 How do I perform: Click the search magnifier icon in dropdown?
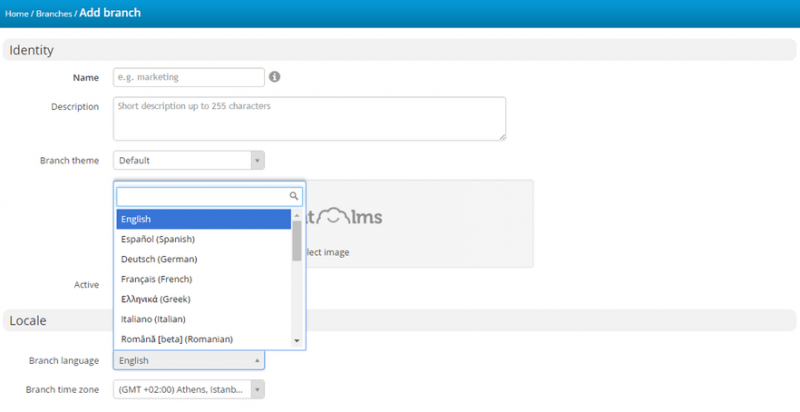click(294, 196)
